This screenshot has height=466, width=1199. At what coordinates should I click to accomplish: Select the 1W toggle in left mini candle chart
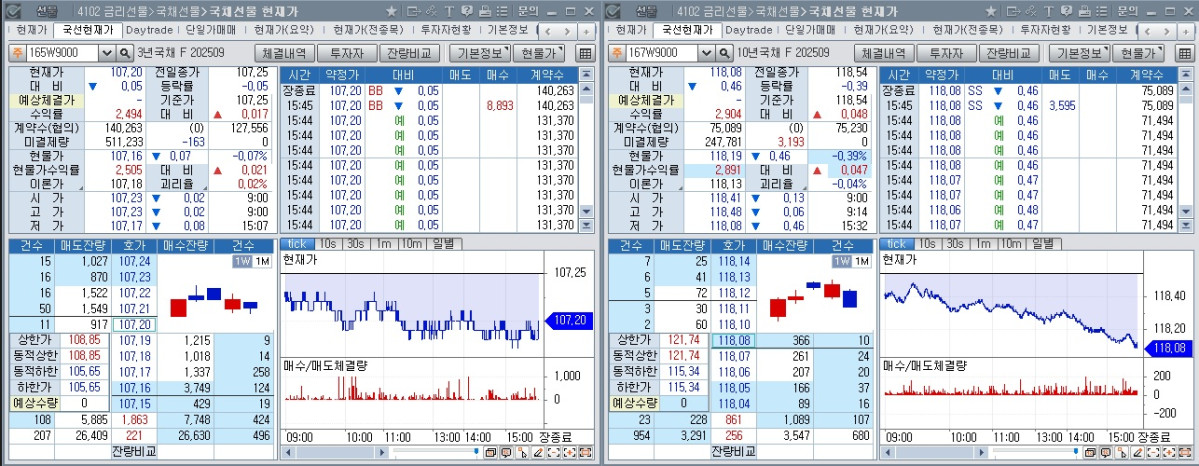click(243, 261)
